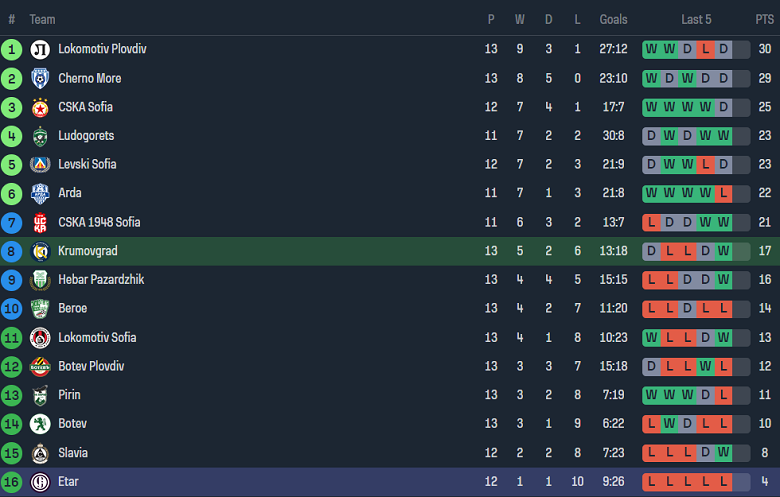Open the Lokomotiv Sofia team link
The image size is (780, 497).
point(97,338)
